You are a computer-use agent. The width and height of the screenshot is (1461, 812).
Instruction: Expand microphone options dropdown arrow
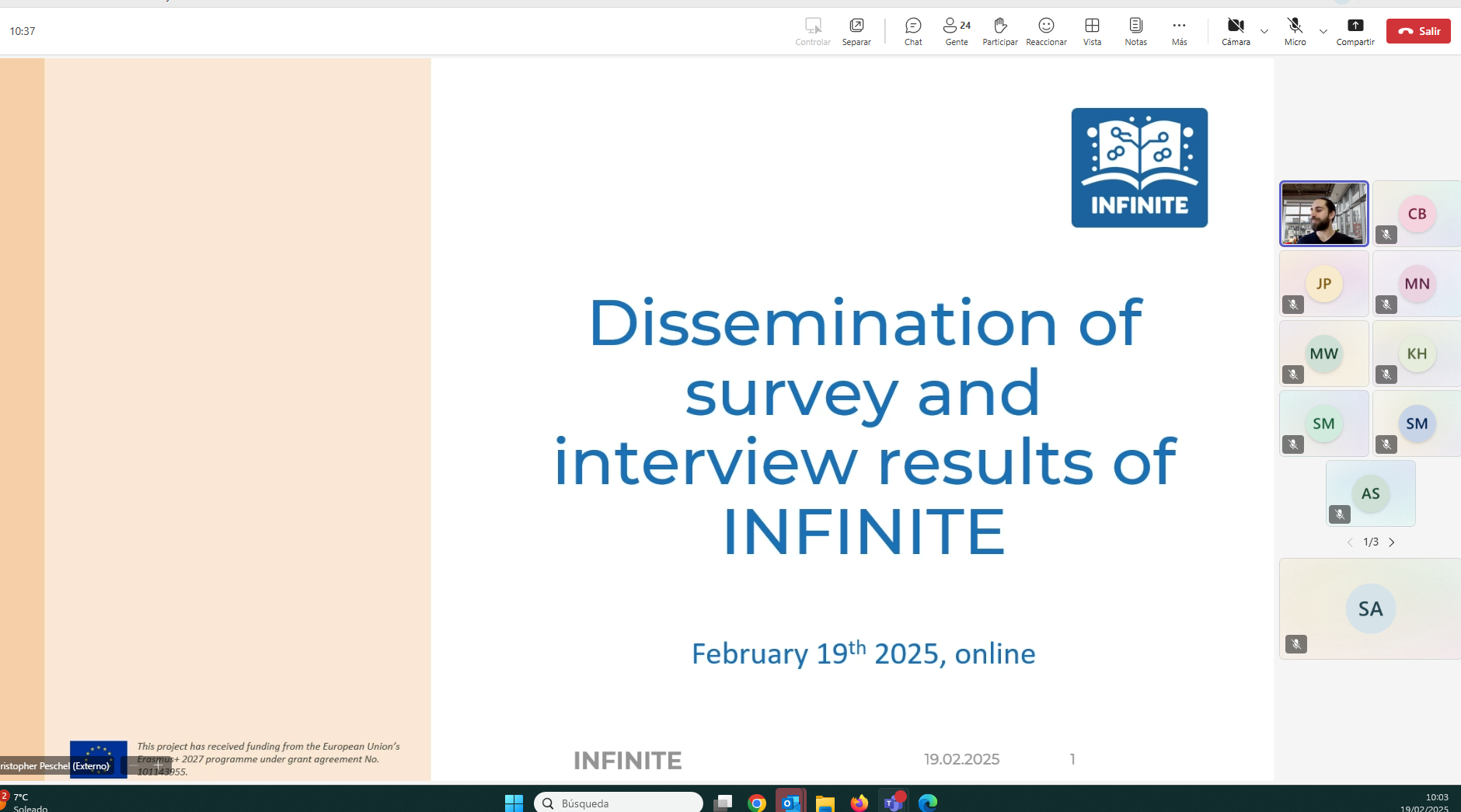click(x=1323, y=32)
